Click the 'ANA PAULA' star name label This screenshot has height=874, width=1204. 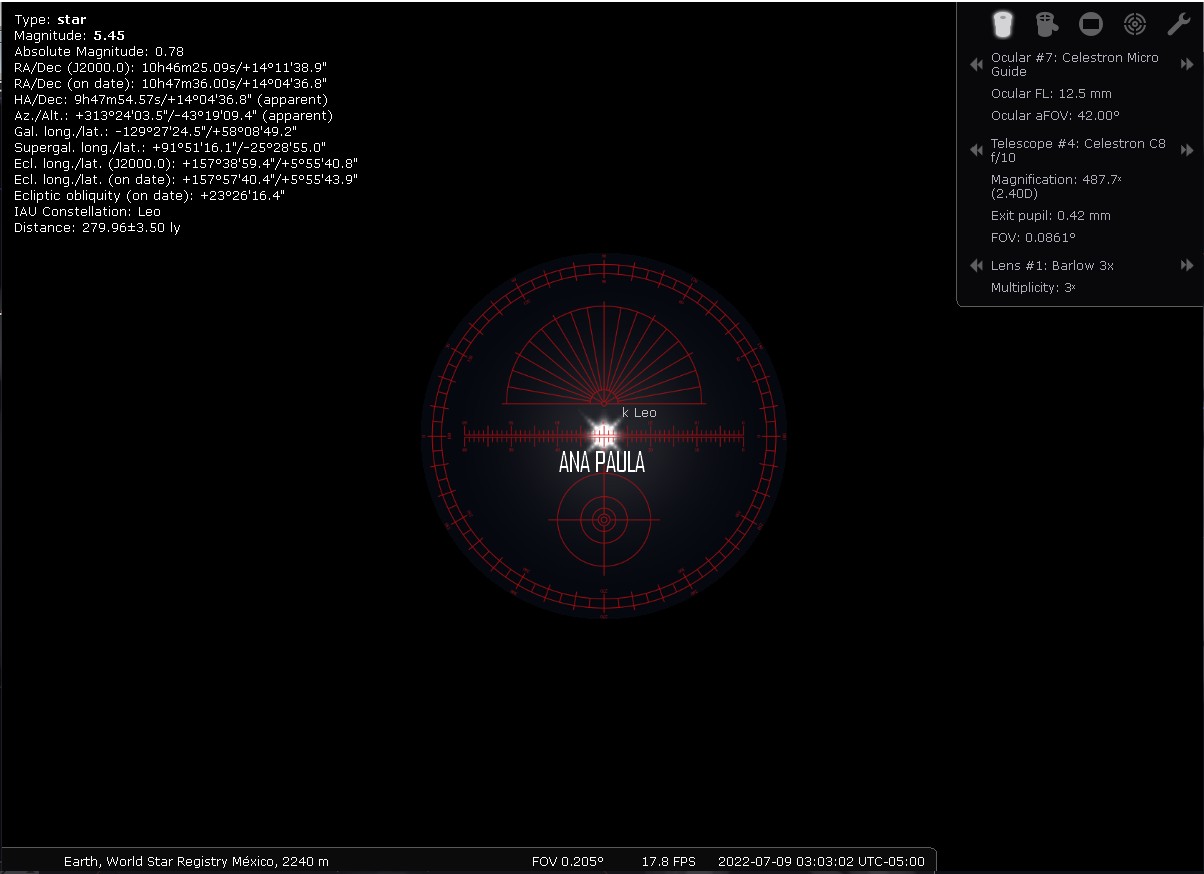(602, 463)
